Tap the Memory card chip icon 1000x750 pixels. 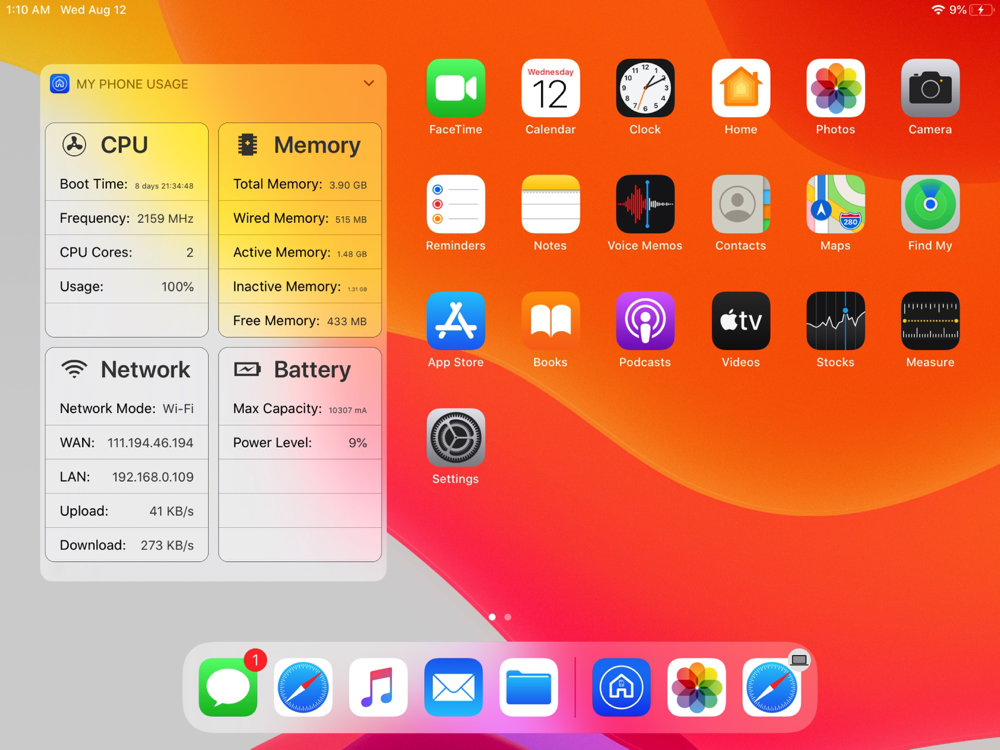point(247,145)
